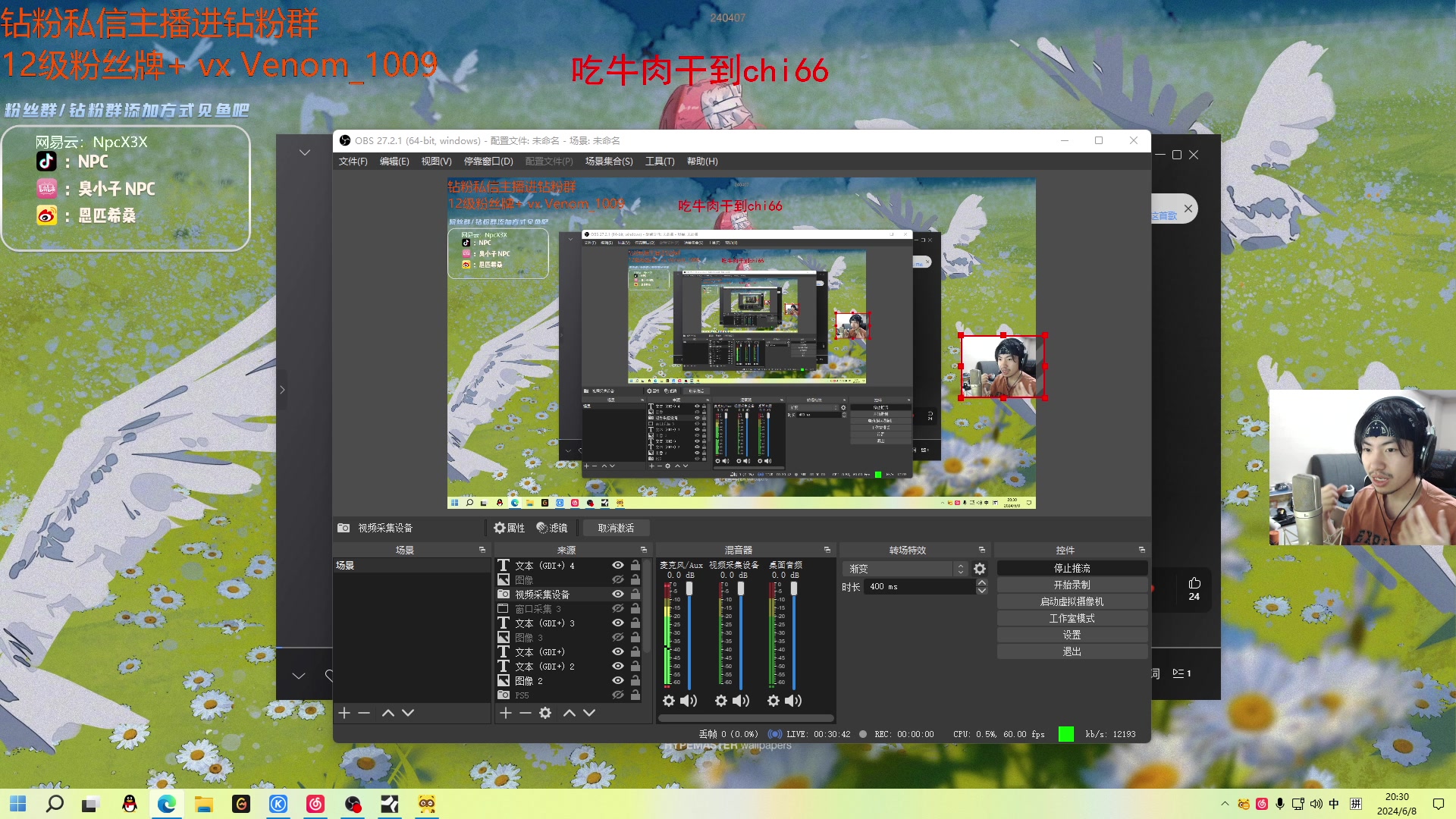The width and height of the screenshot is (1456, 819).
Task: Expand chevron at bottom-left of background window
Action: tap(299, 676)
